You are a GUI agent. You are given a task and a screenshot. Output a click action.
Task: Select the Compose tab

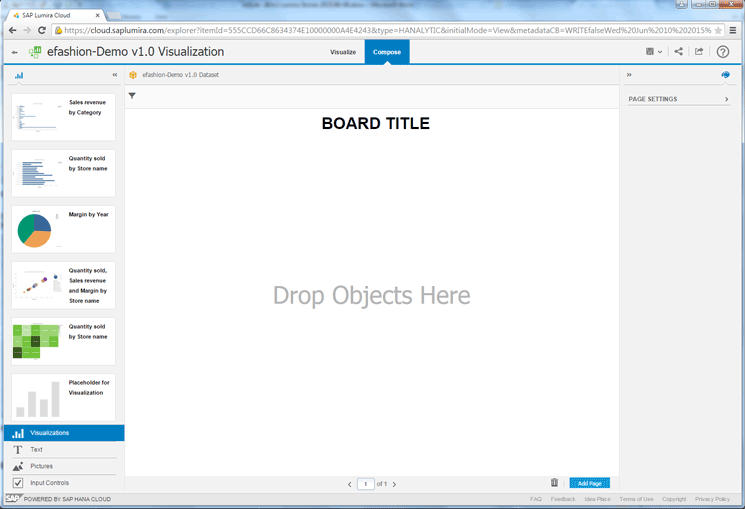click(387, 52)
